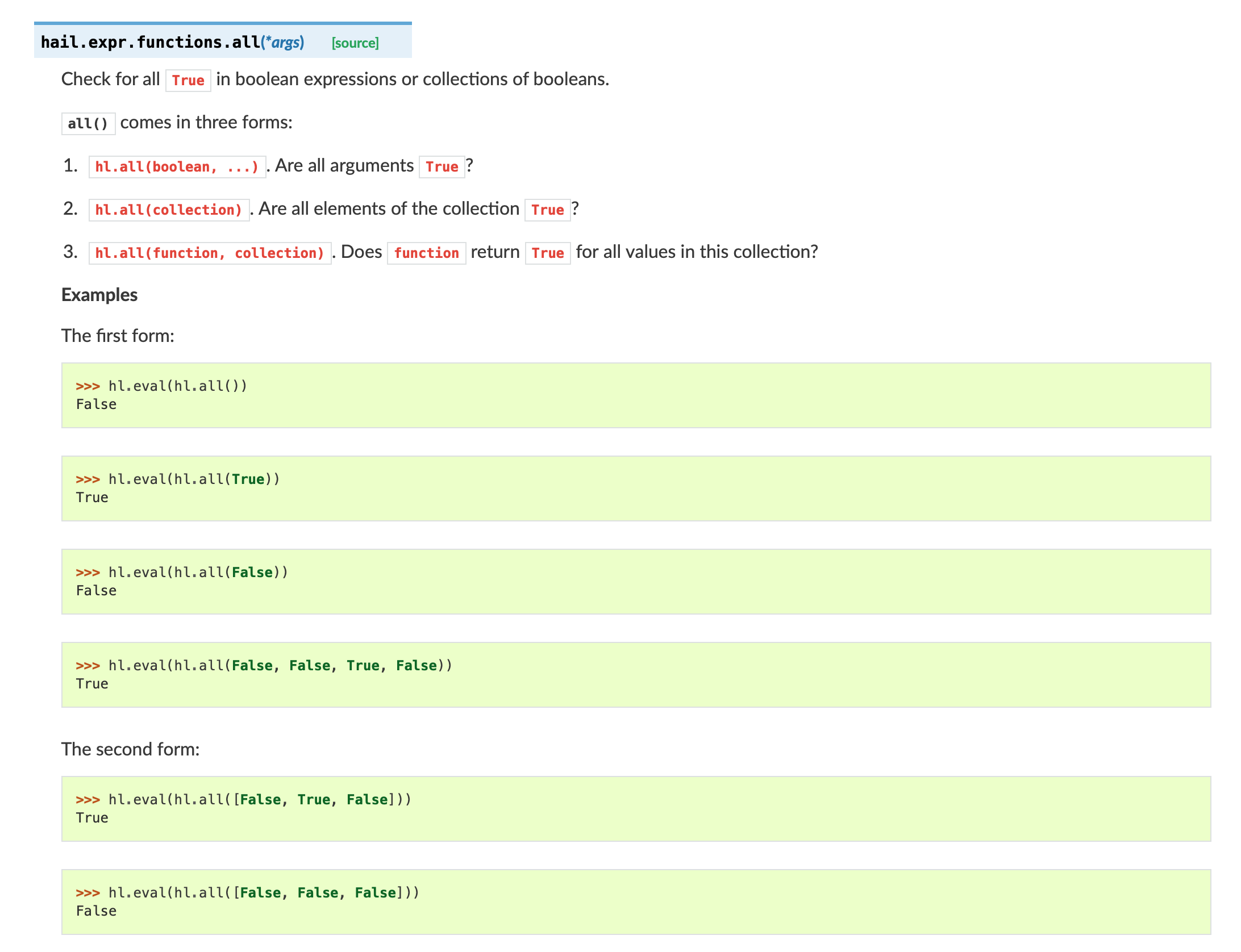Screen dimensions: 1241x952
Task: Click code block with four boolean arguments
Action: [x=635, y=675]
